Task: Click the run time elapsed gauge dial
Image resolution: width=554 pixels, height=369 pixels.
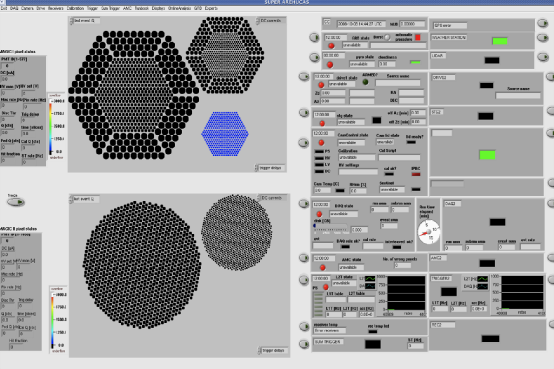Action: coord(429,232)
